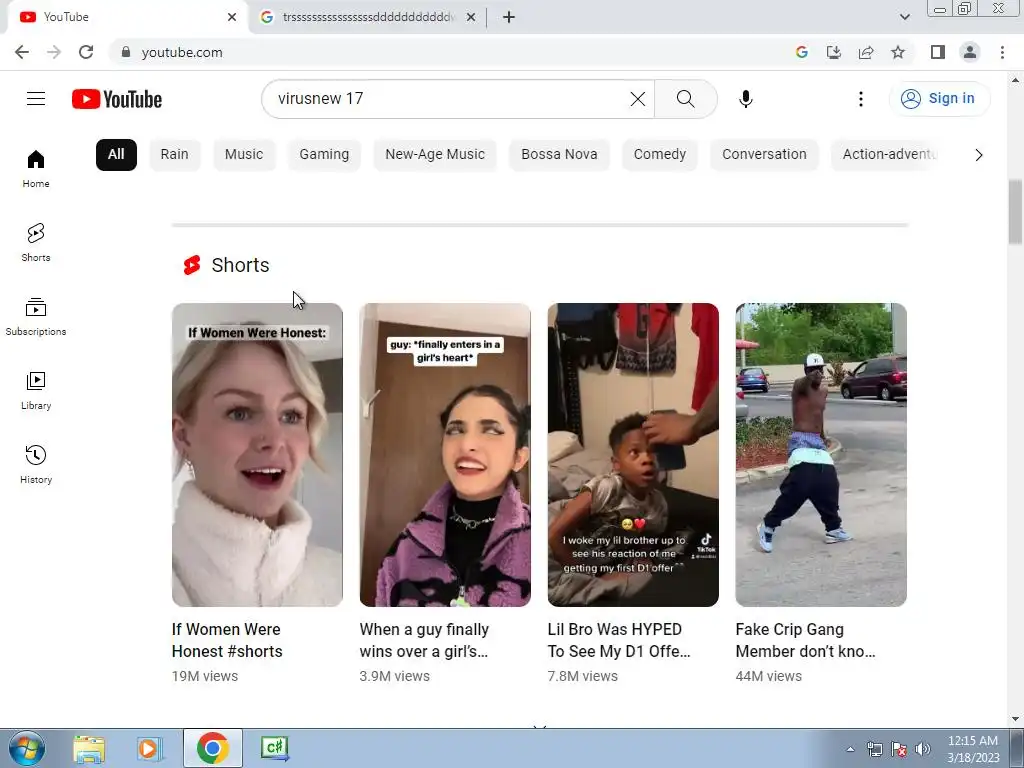The height and width of the screenshot is (768, 1024).
Task: Open Windows Media Player from taskbar
Action: coord(150,748)
